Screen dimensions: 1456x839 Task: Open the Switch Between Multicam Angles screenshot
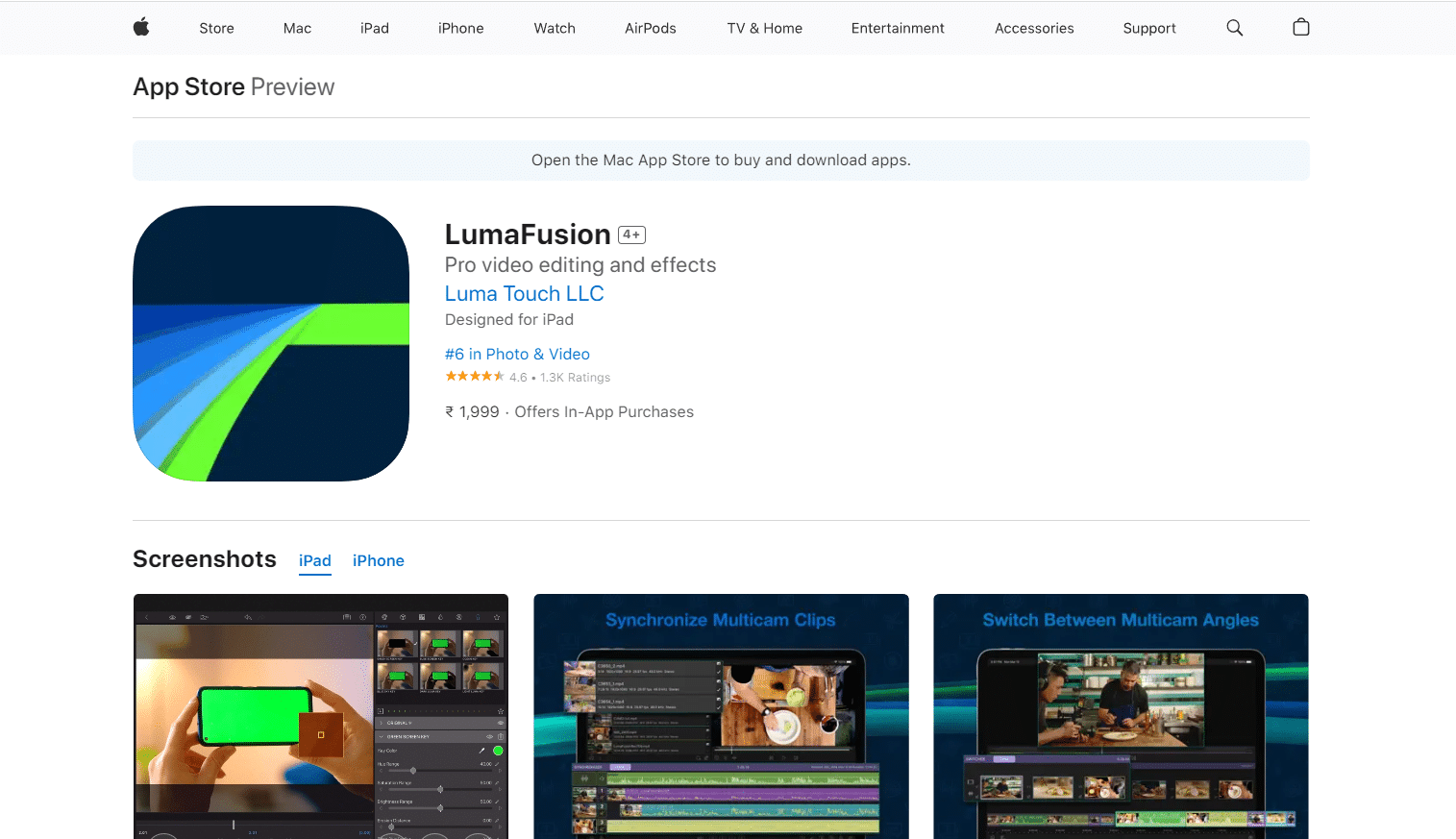tap(1121, 716)
